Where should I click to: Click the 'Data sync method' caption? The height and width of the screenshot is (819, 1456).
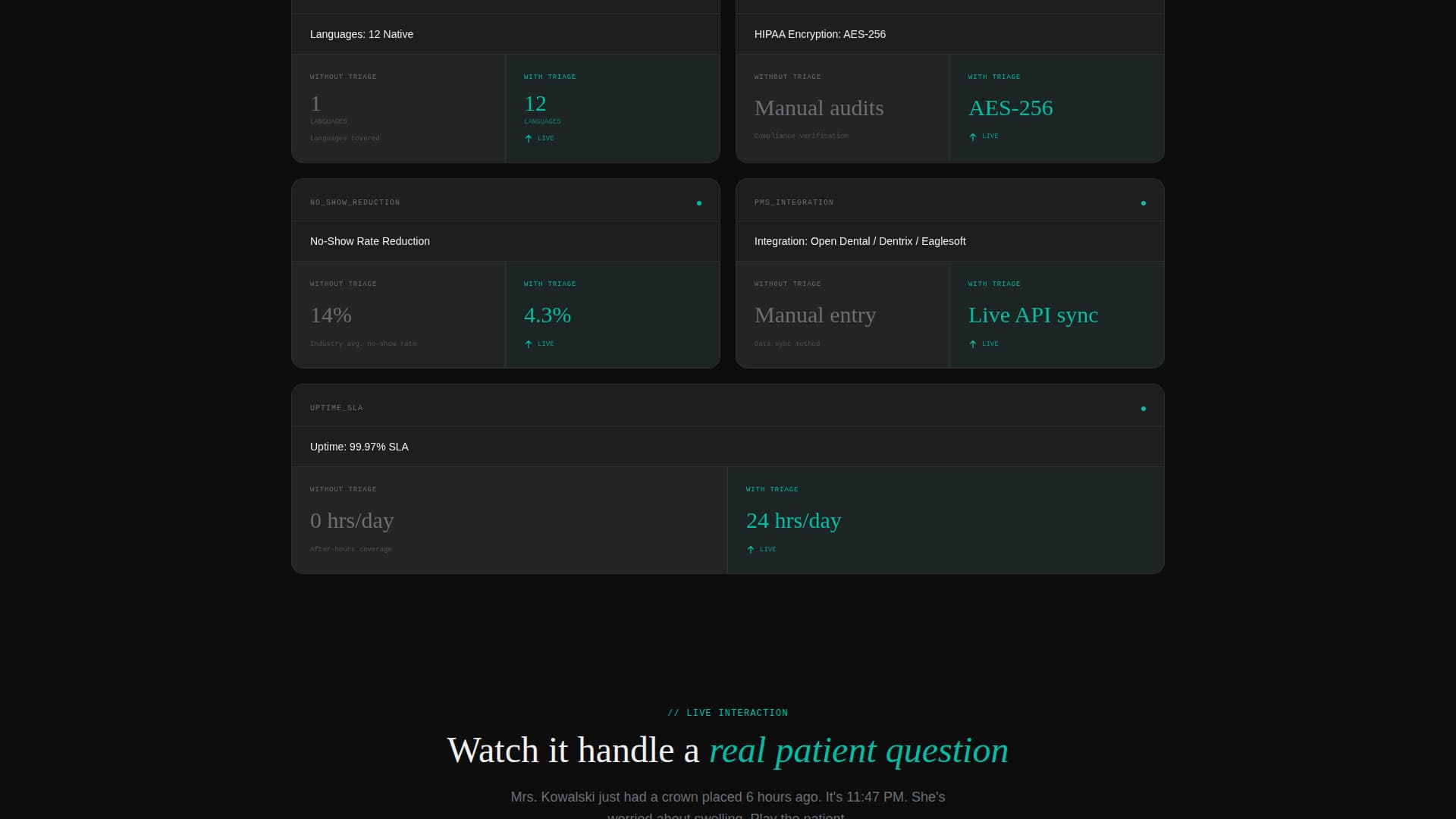pyautogui.click(x=787, y=344)
